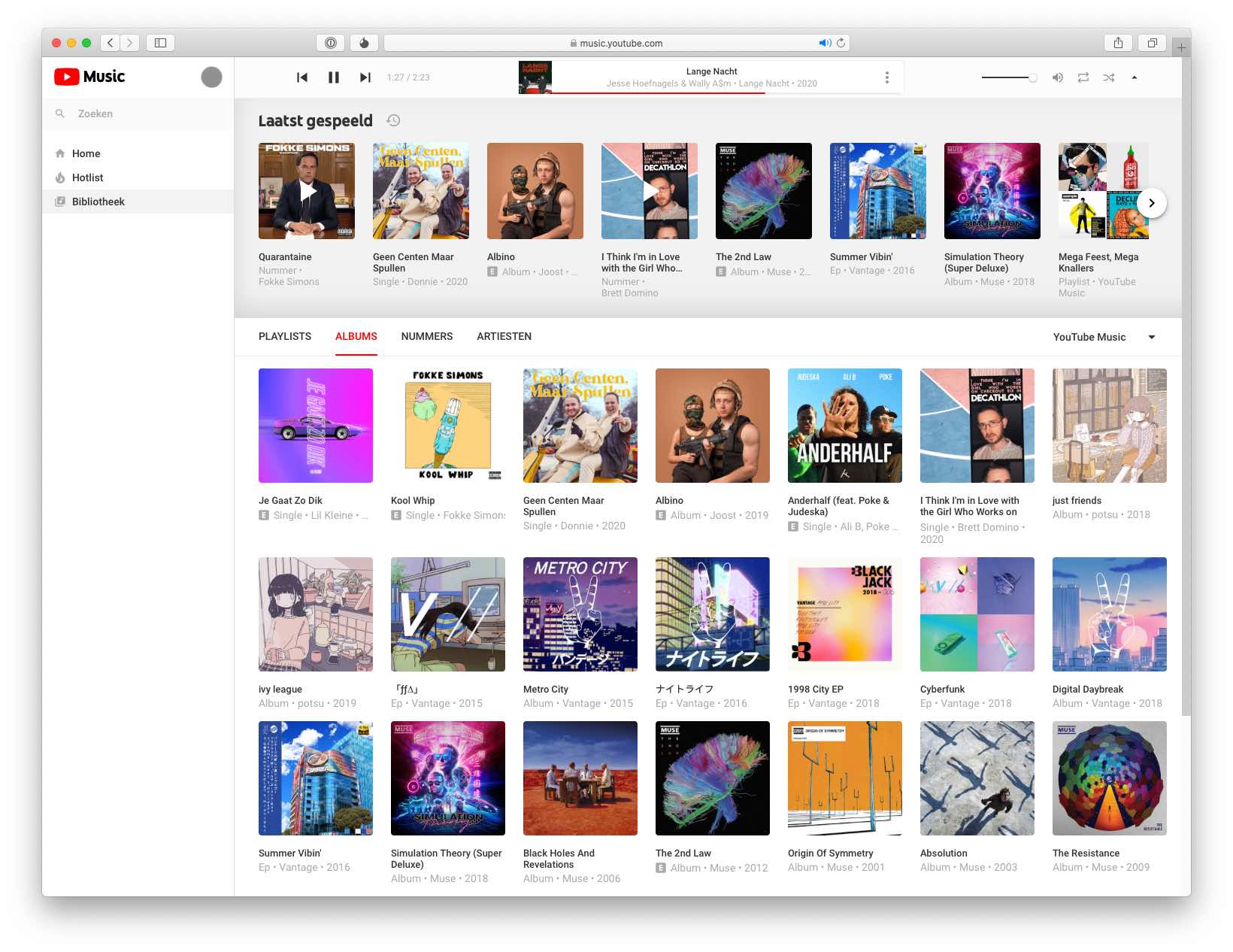Collapse the player with the up chevron
1233x952 pixels.
point(1134,77)
